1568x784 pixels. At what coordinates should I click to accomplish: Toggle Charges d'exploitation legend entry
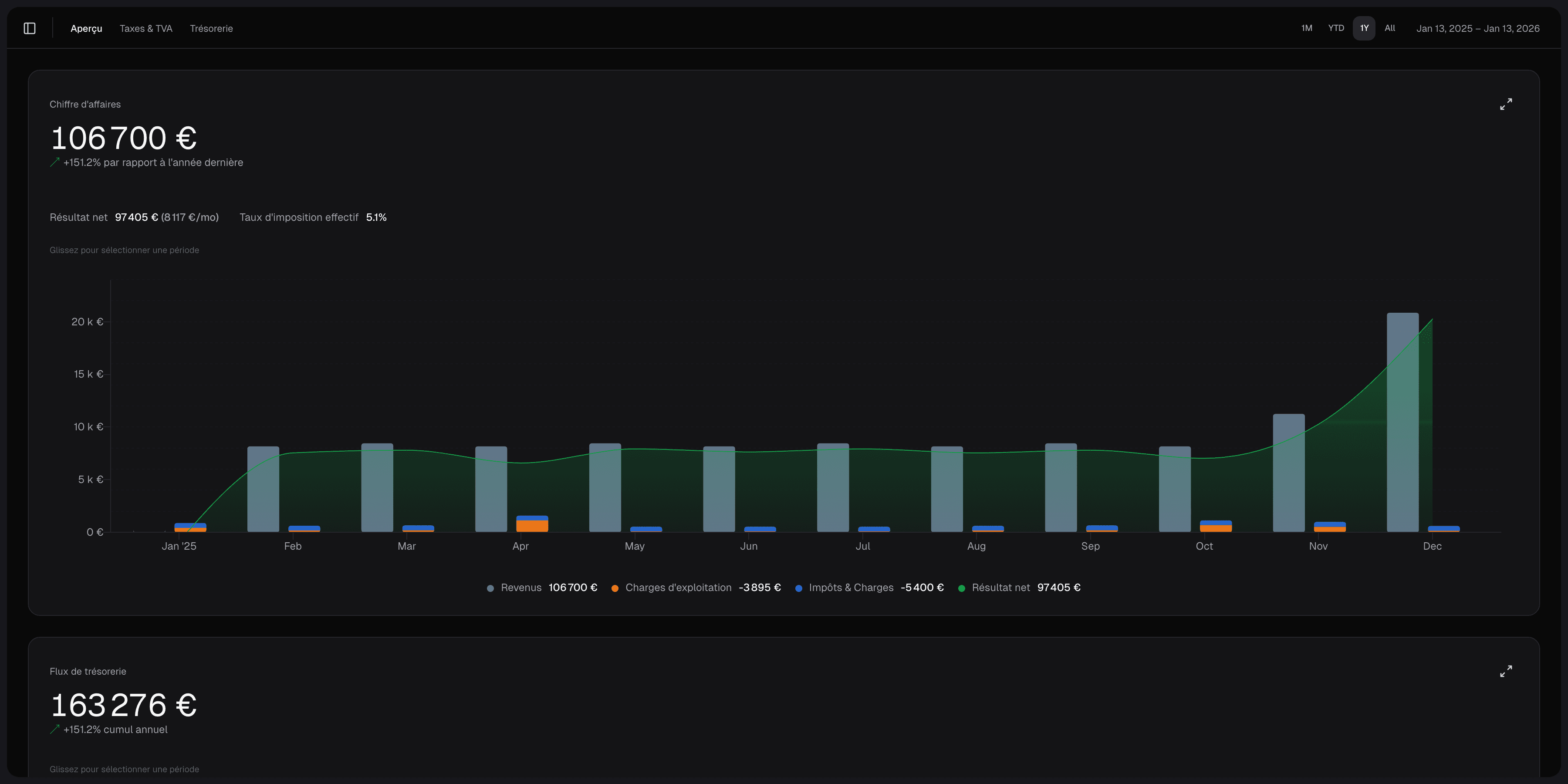pos(677,588)
